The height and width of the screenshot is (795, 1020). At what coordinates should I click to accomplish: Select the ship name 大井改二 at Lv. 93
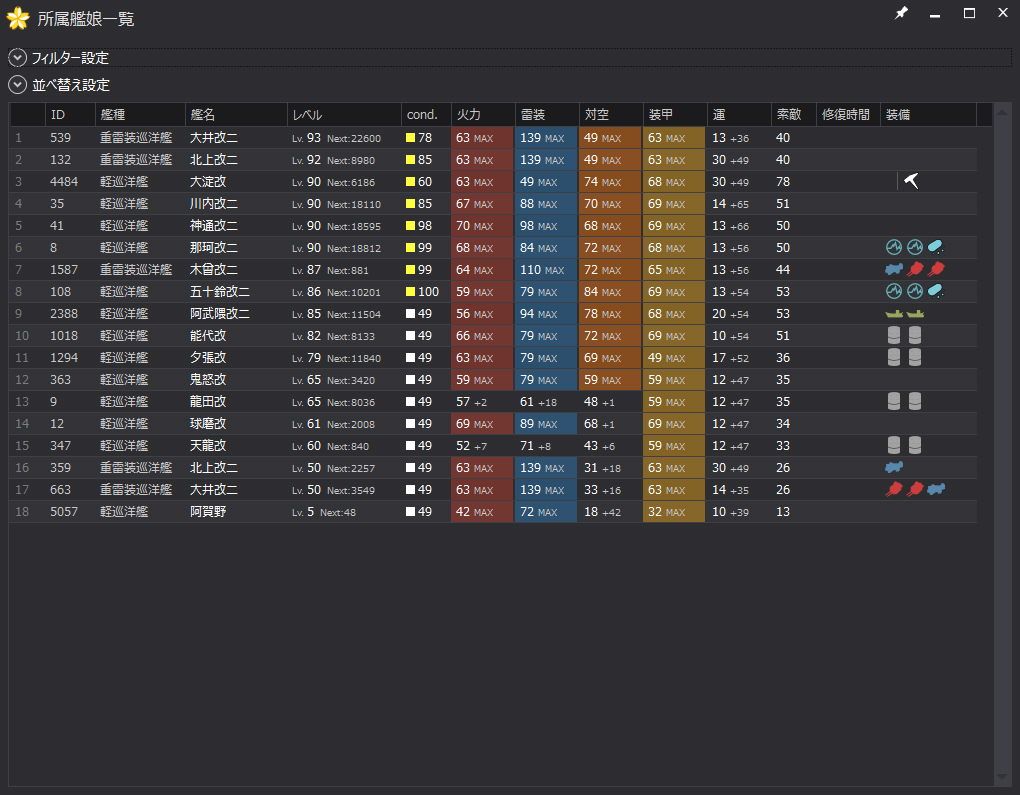click(x=213, y=138)
